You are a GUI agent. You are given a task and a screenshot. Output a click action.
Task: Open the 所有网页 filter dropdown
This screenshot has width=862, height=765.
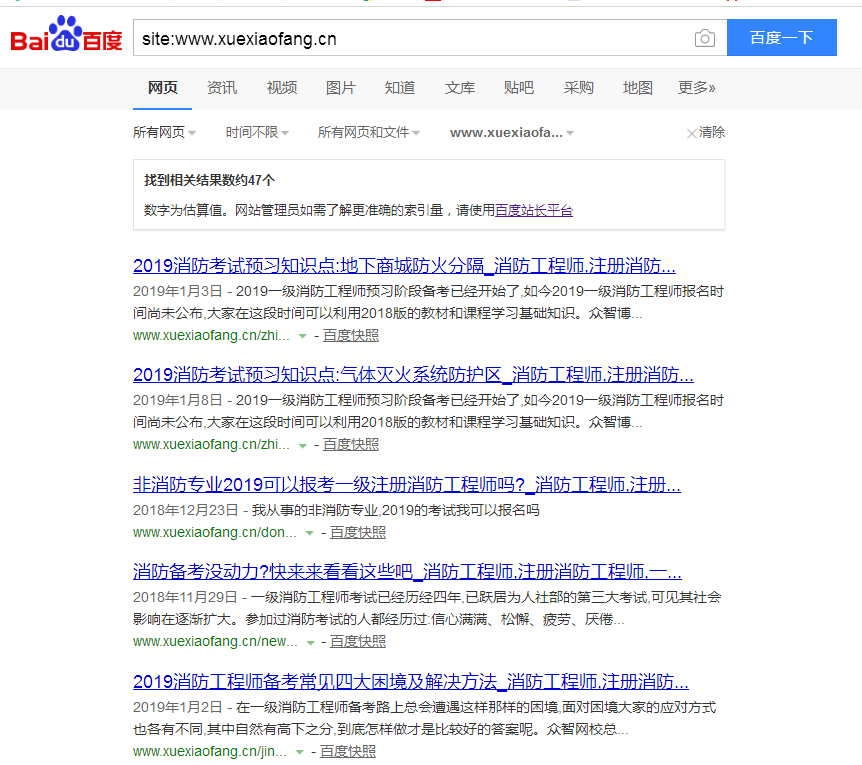164,132
